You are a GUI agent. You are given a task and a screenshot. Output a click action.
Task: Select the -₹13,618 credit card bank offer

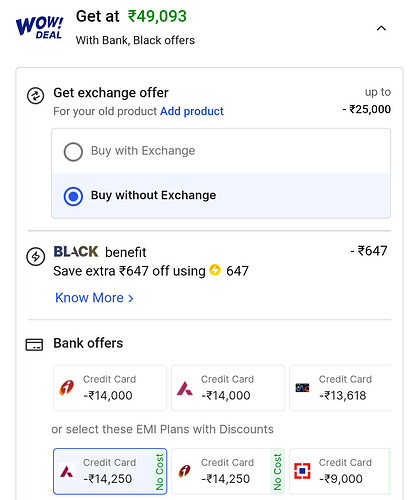340,388
